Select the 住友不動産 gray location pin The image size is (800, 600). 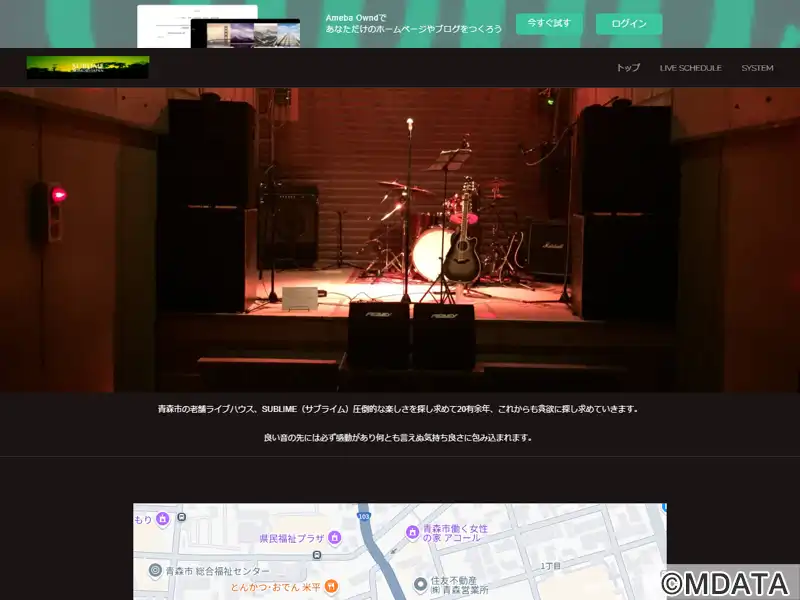coord(420,584)
